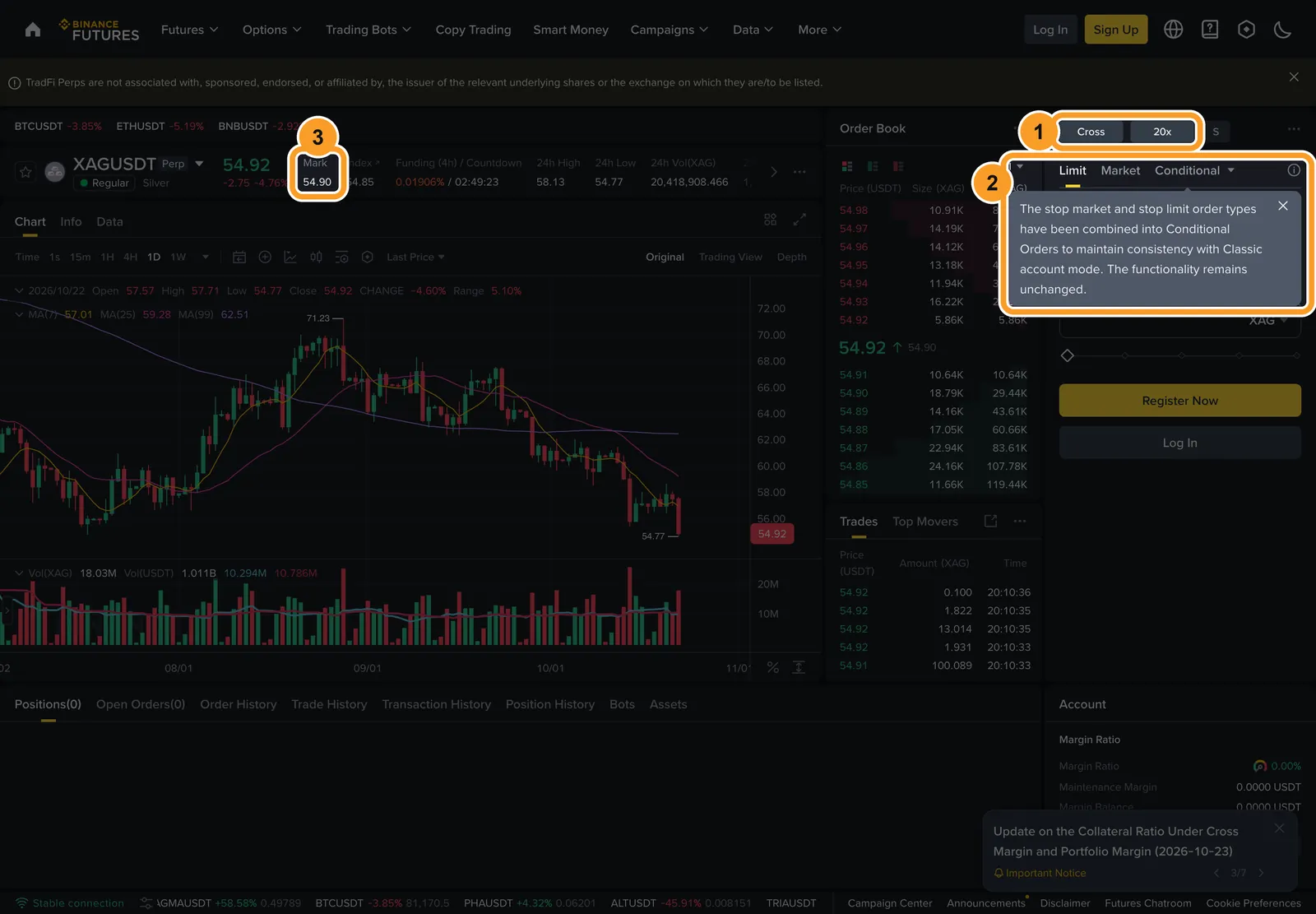Open Trades panel in a pop-out window
The image size is (1316, 914).
tap(990, 522)
